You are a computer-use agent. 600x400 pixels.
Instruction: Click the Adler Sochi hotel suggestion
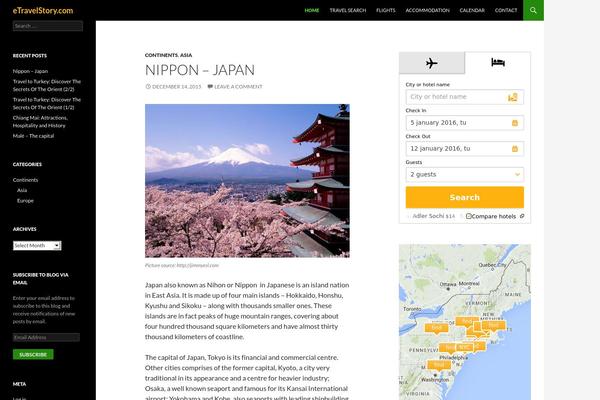434,216
